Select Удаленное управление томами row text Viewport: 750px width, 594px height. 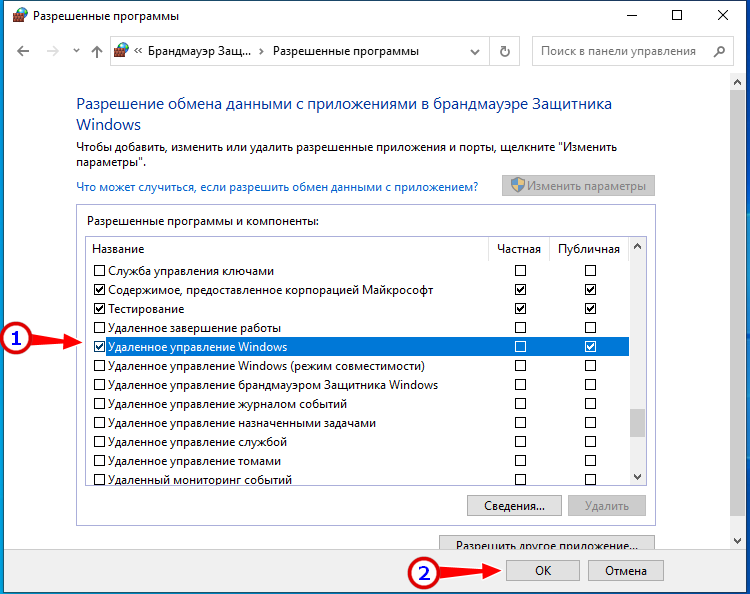tap(194, 461)
